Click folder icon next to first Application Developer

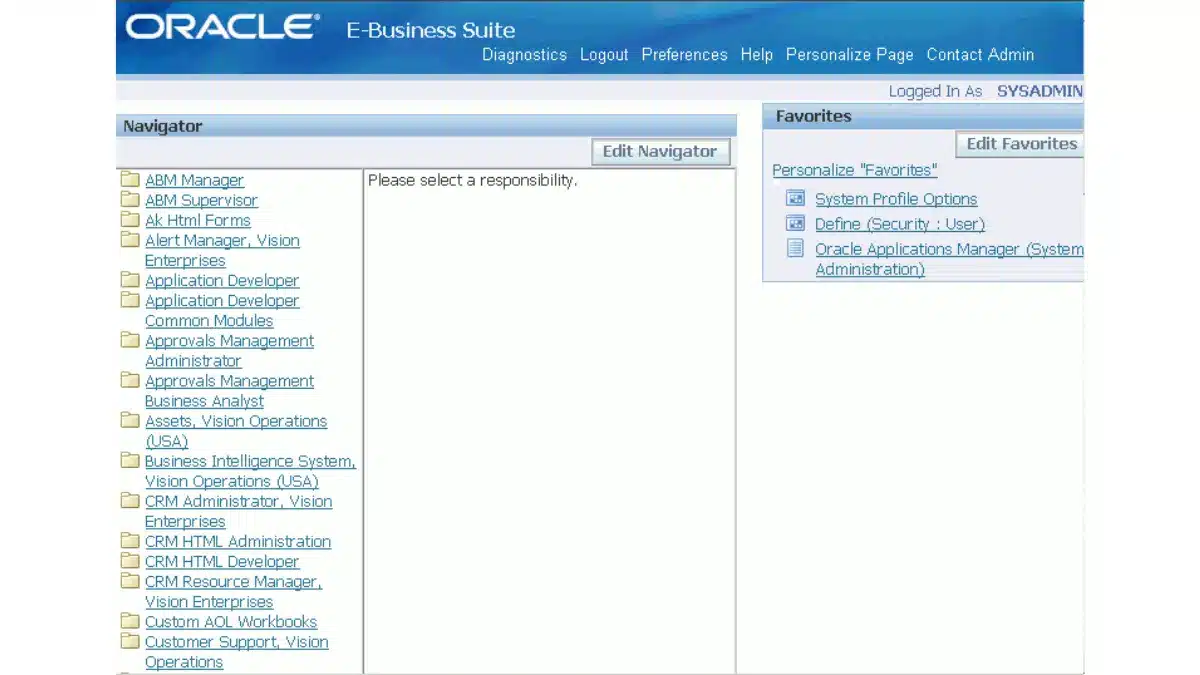(x=130, y=280)
